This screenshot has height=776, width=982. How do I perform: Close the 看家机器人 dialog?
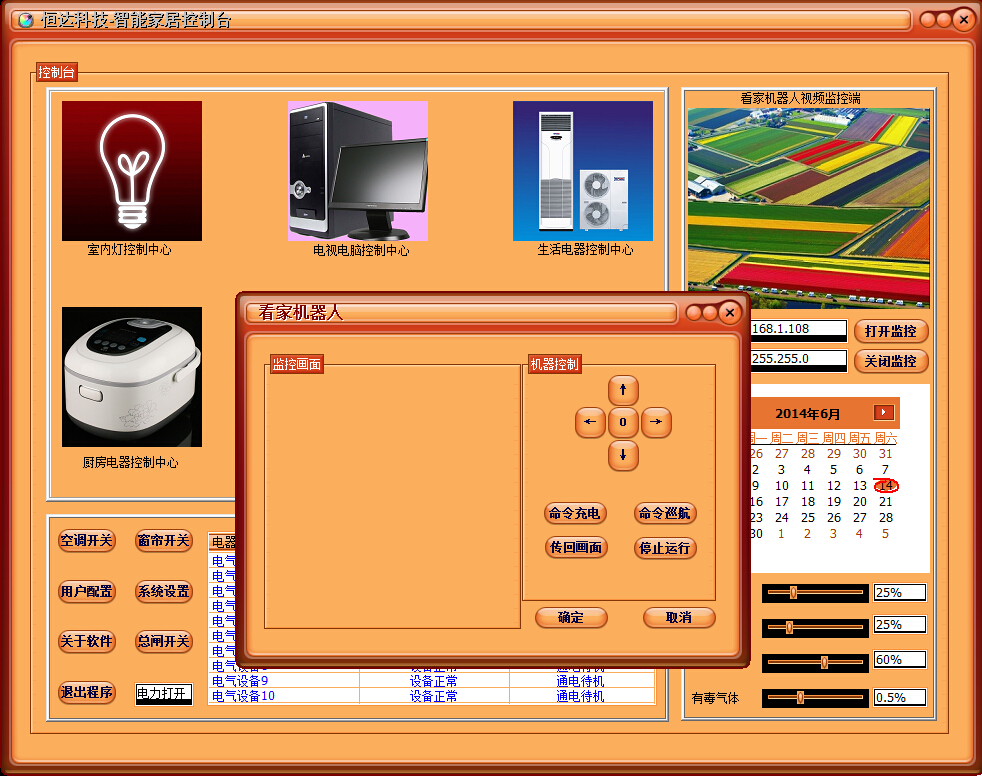(730, 313)
